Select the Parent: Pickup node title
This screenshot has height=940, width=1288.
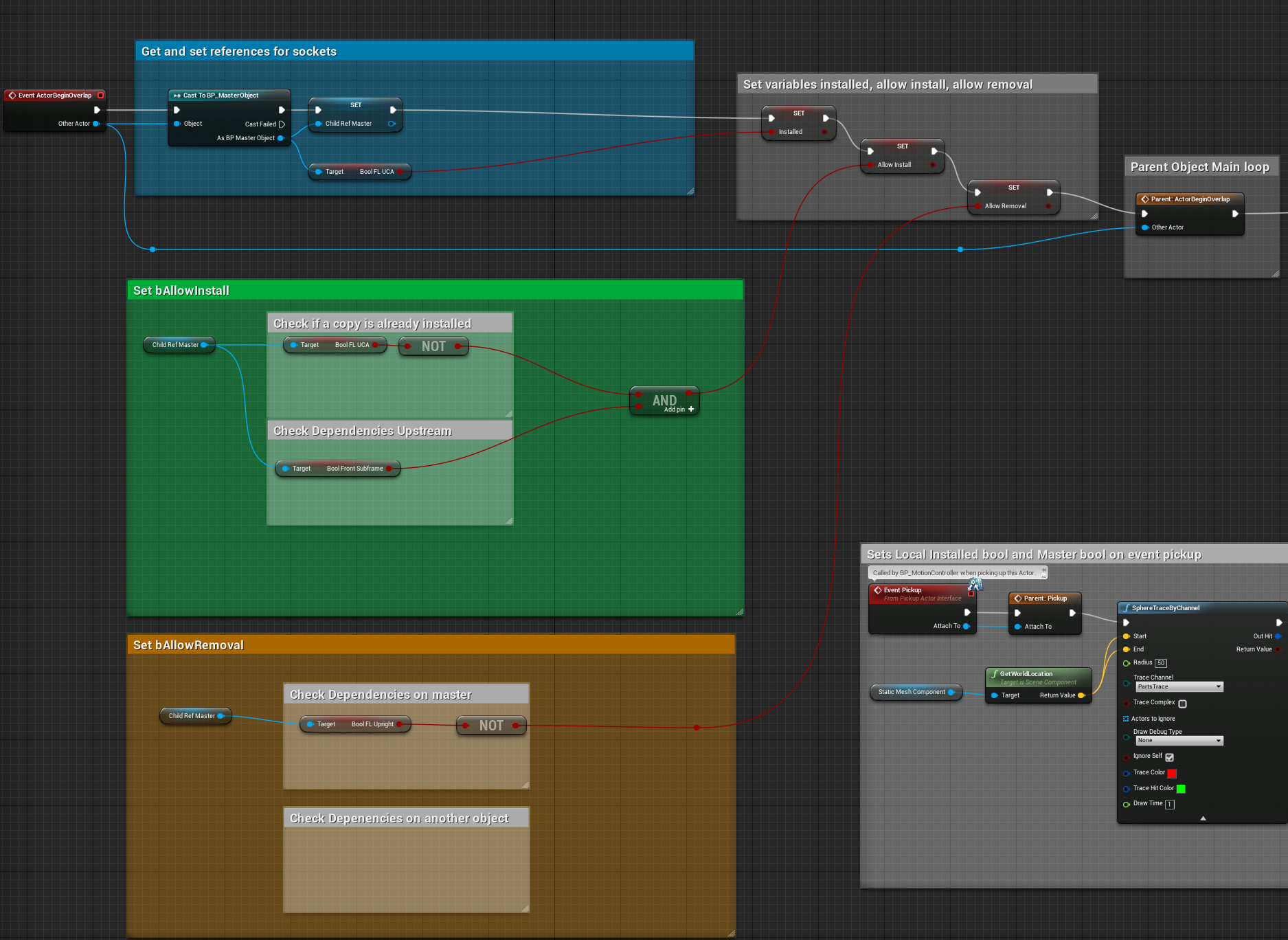pyautogui.click(x=1045, y=598)
